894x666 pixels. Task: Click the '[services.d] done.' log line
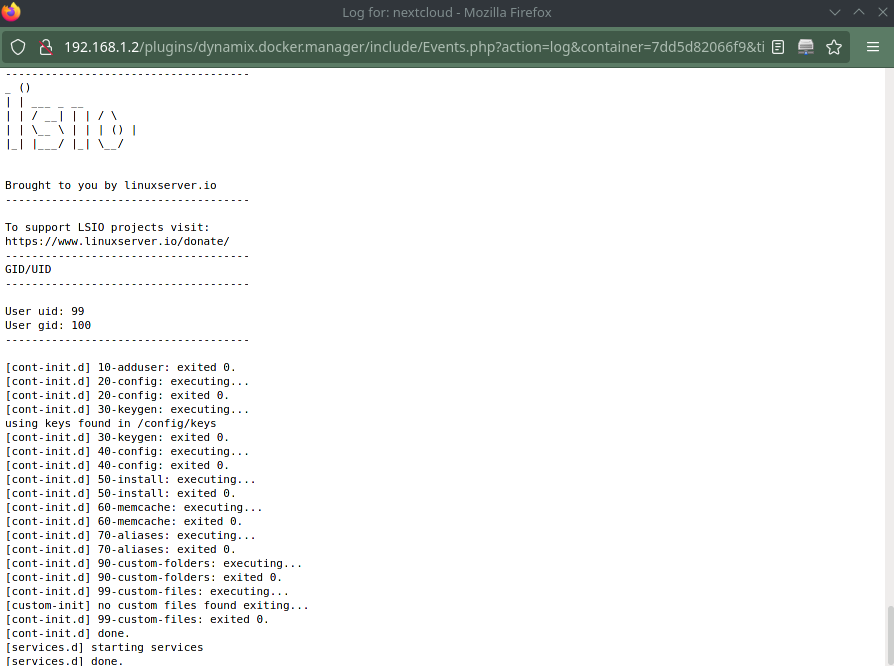(x=64, y=661)
